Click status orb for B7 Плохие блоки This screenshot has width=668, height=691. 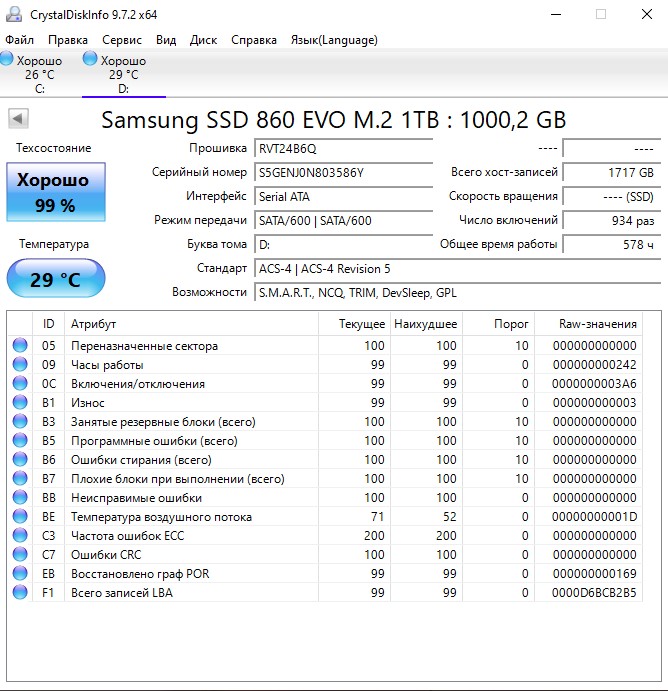(20, 478)
